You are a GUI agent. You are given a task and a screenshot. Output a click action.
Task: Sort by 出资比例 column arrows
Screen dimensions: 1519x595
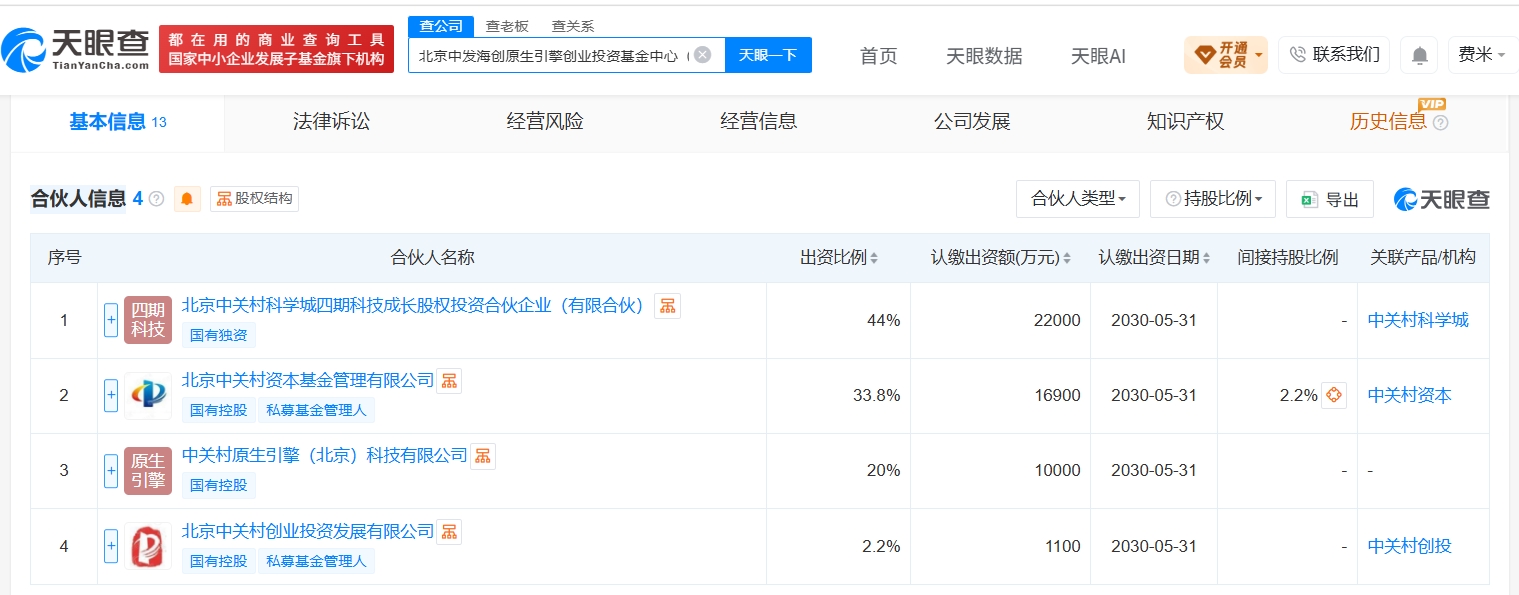(874, 258)
